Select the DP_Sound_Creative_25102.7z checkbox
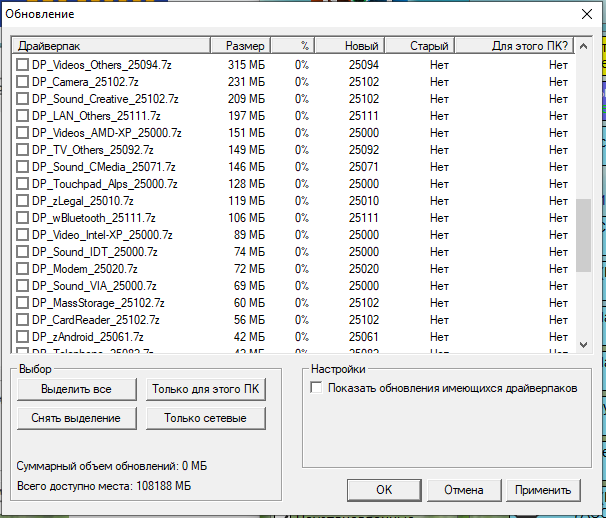 [23, 99]
